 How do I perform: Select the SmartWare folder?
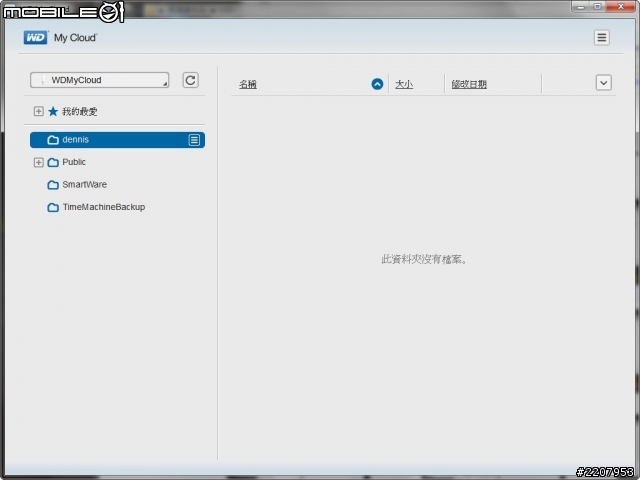pyautogui.click(x=84, y=184)
